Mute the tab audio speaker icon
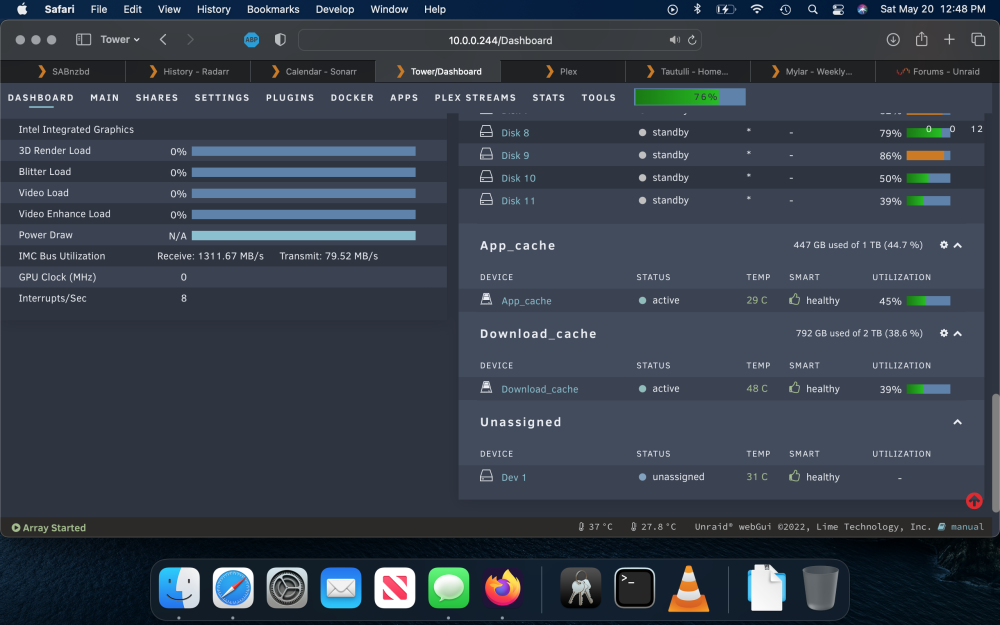The width and height of the screenshot is (1000, 625). point(674,40)
